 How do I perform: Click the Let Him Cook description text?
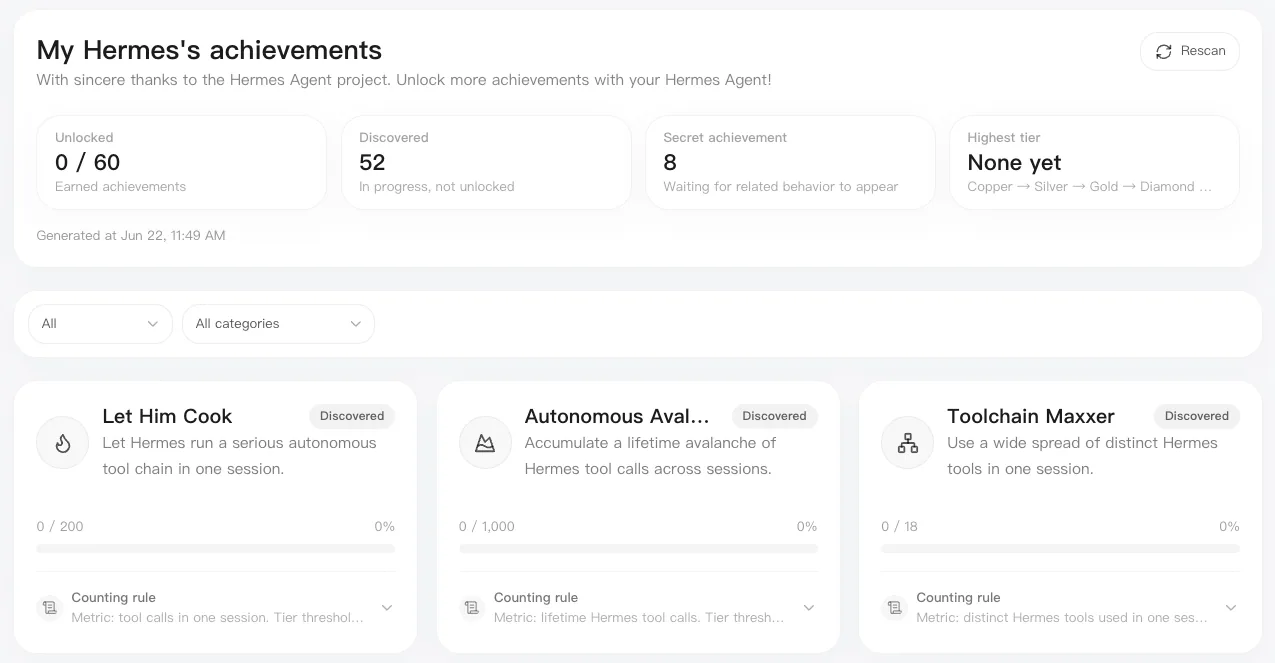pos(239,456)
